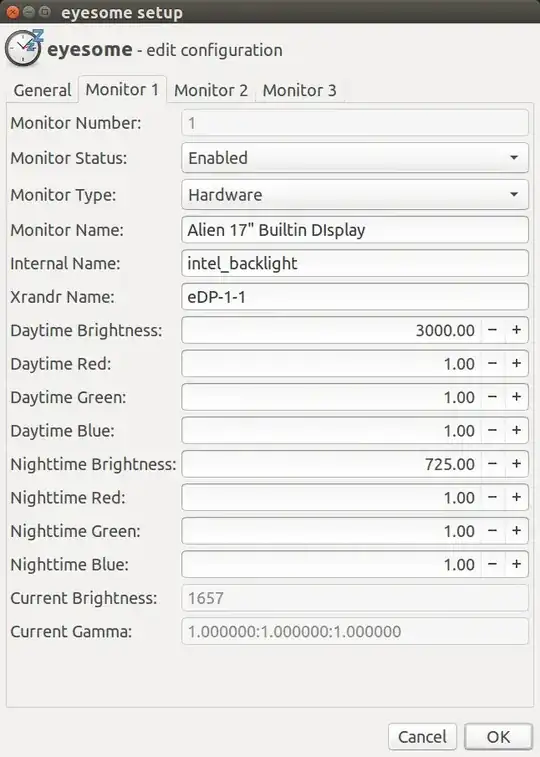Click the Xrandr Name label

62,296
